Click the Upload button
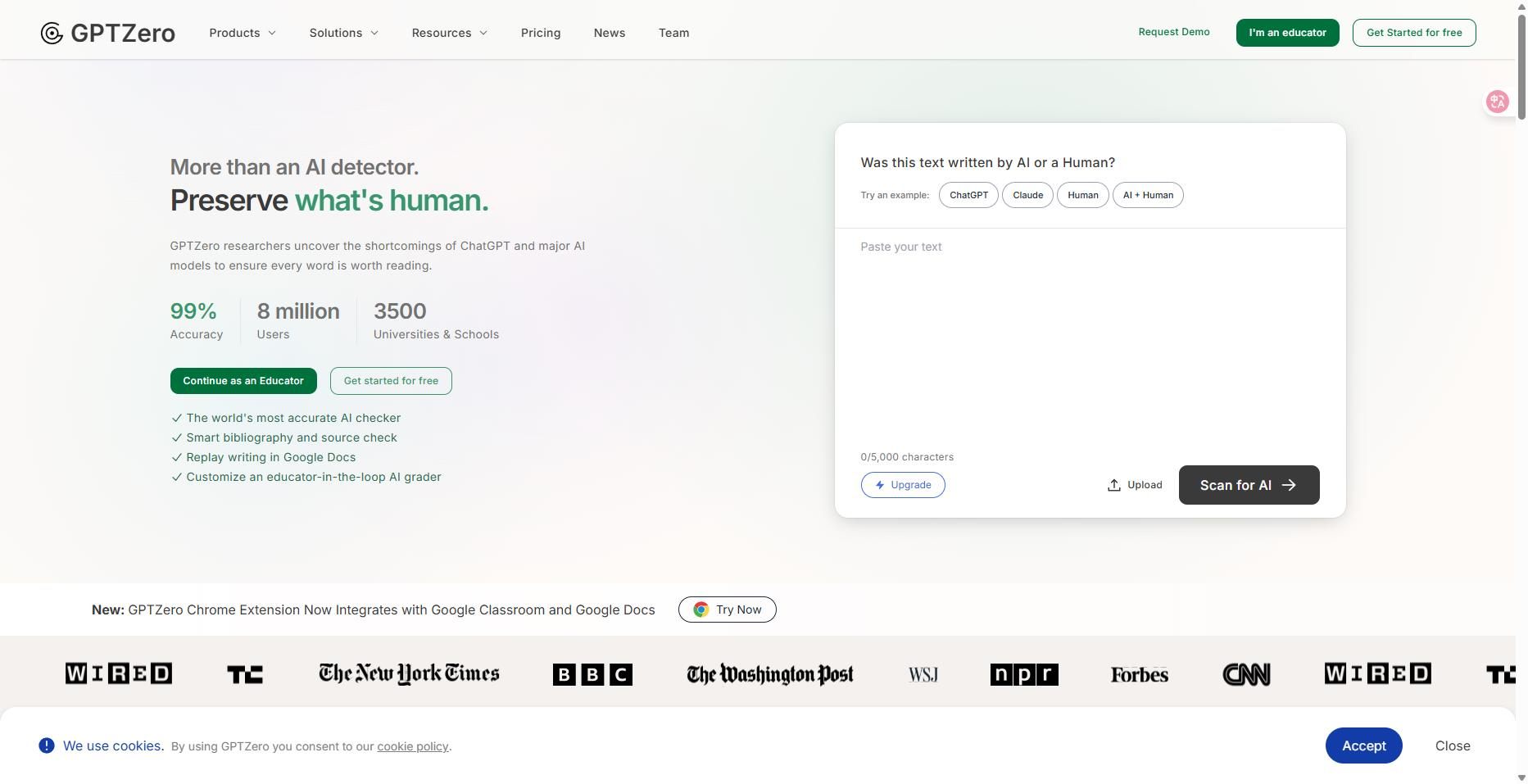 pos(1135,485)
